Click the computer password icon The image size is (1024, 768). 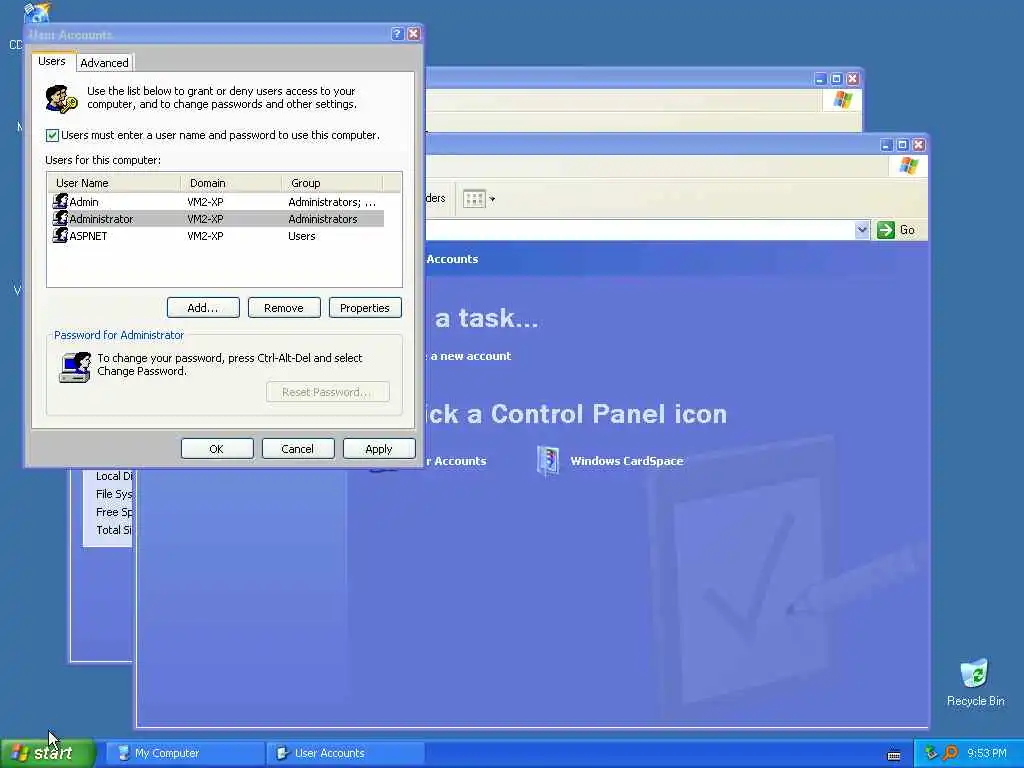[x=75, y=367]
